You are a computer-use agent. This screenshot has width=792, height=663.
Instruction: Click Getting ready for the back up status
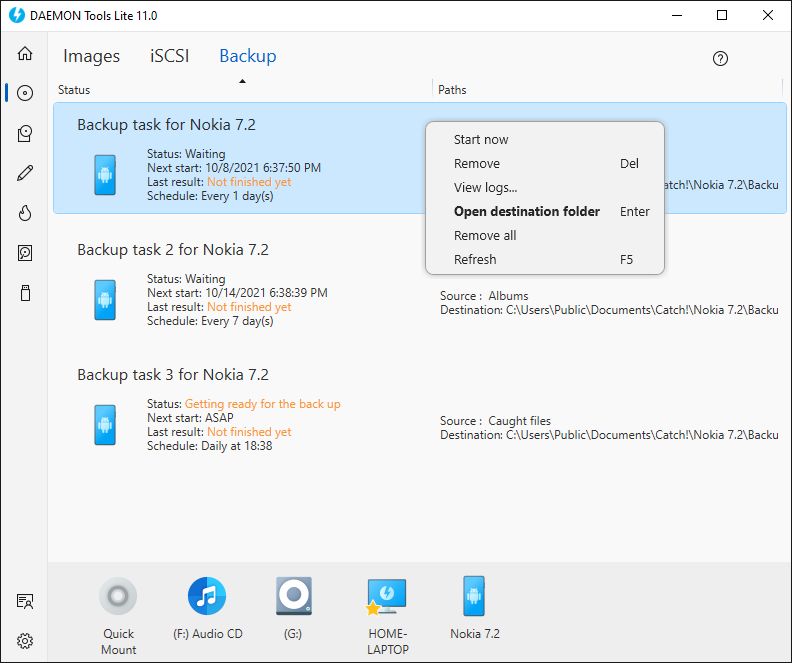(x=263, y=404)
